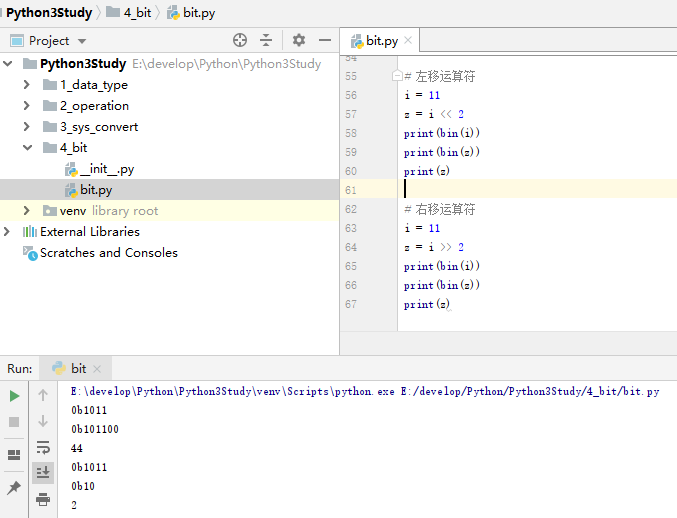Image resolution: width=677 pixels, height=518 pixels.
Task: Click the green Rerun button
Action: coord(14,396)
